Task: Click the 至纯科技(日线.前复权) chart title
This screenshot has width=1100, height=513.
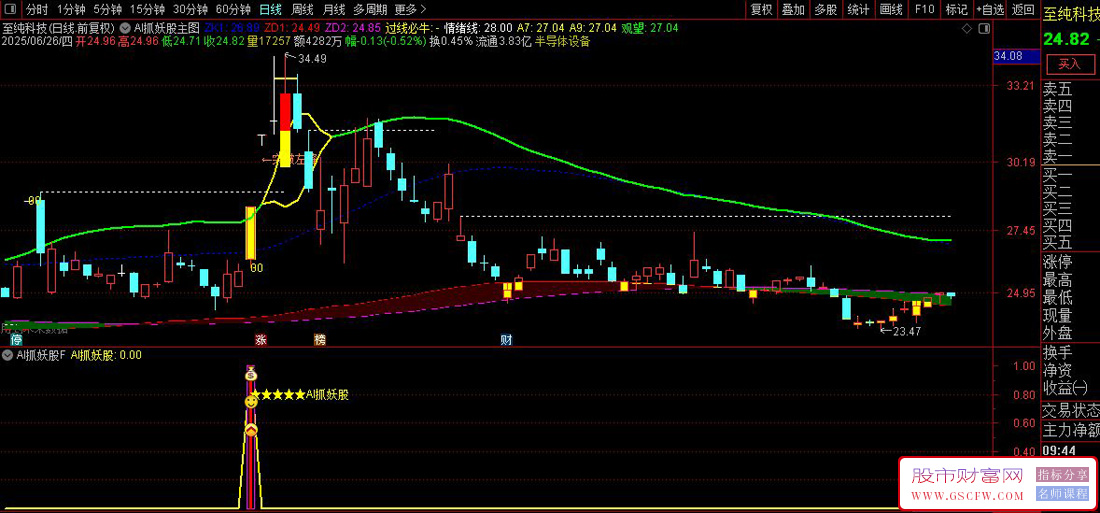Action: coord(58,28)
